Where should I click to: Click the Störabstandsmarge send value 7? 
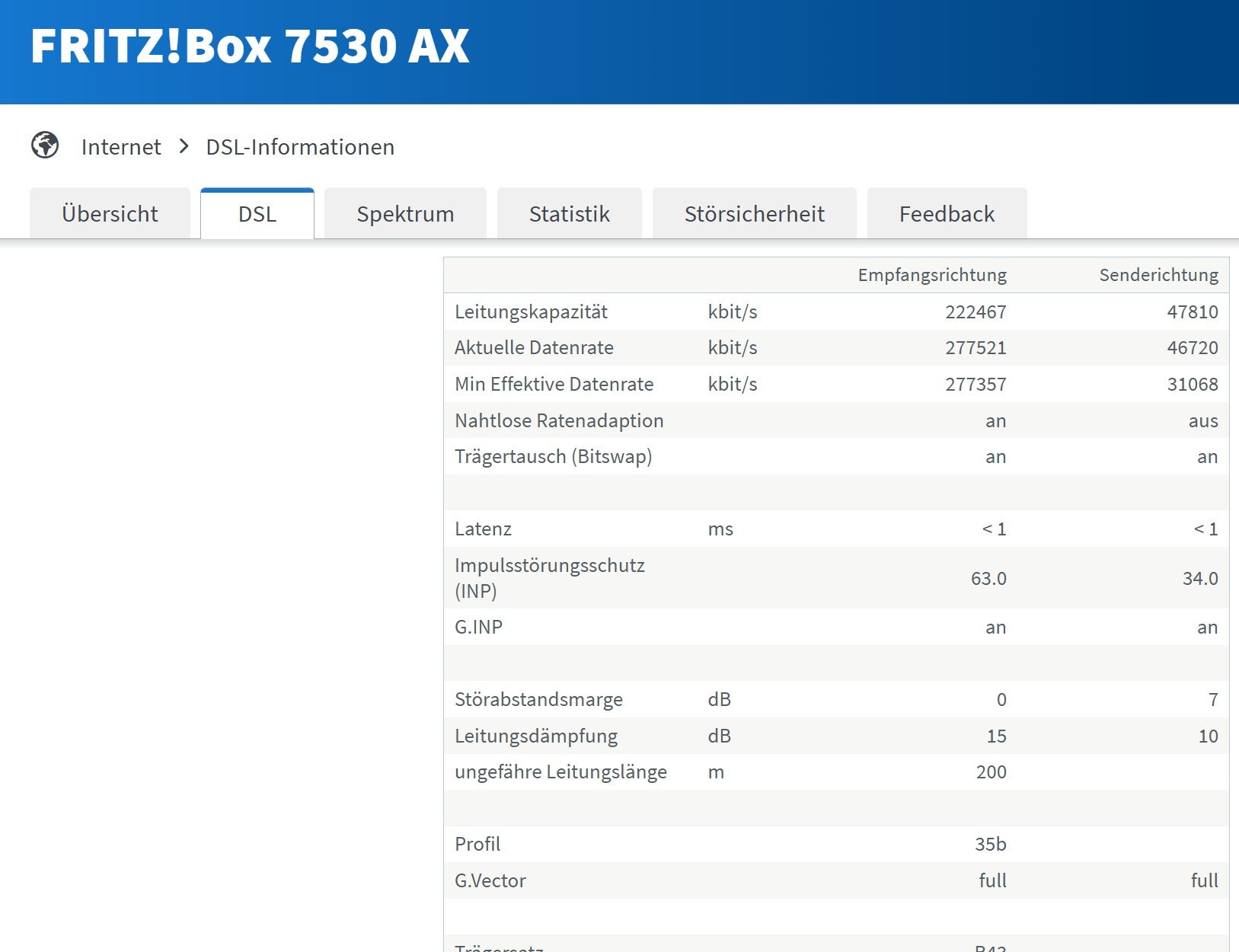pos(1213,699)
